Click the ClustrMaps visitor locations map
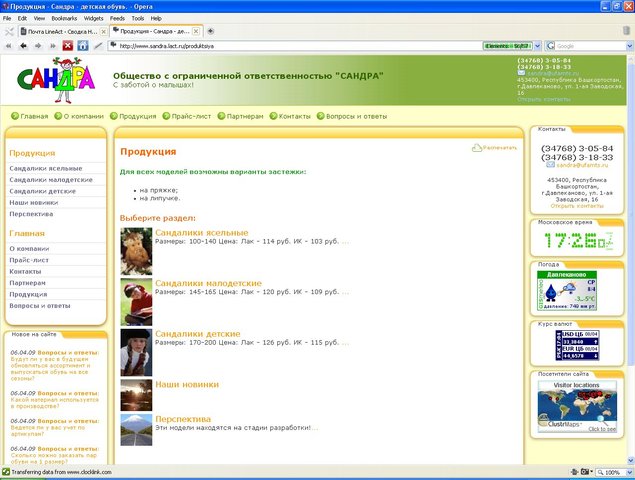 (x=577, y=404)
